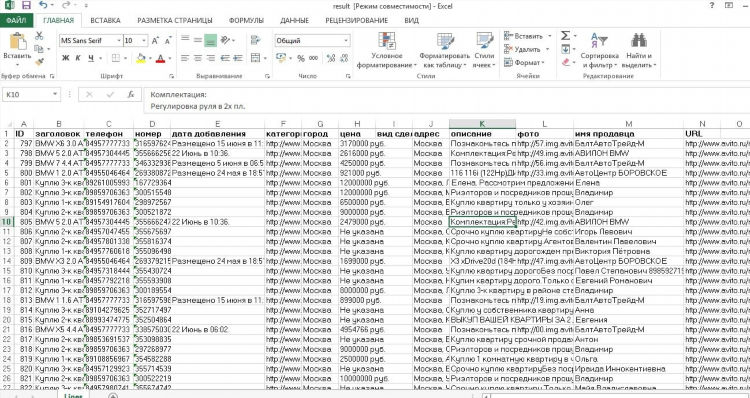Click the red font color A
Image resolution: width=750 pixels, height=398 pixels.
pos(160,58)
